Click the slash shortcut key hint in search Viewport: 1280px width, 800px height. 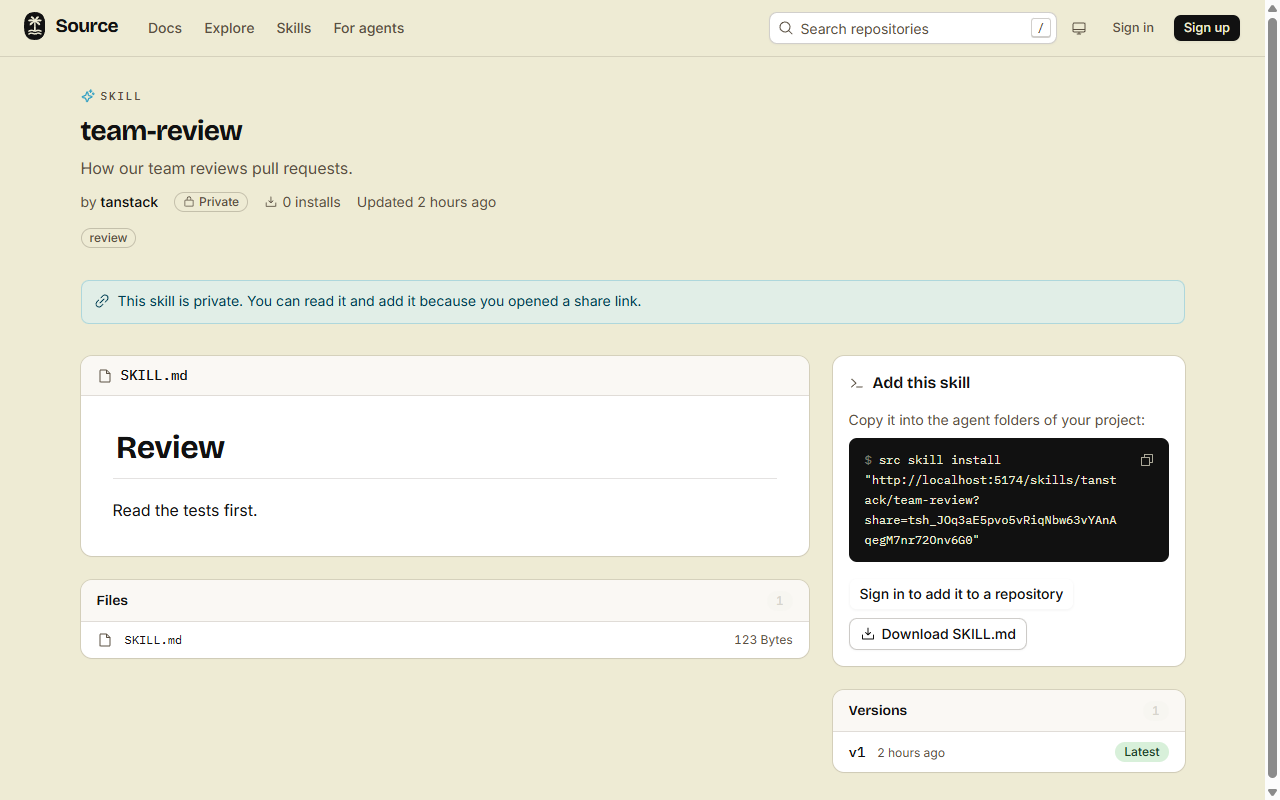pos(1042,28)
